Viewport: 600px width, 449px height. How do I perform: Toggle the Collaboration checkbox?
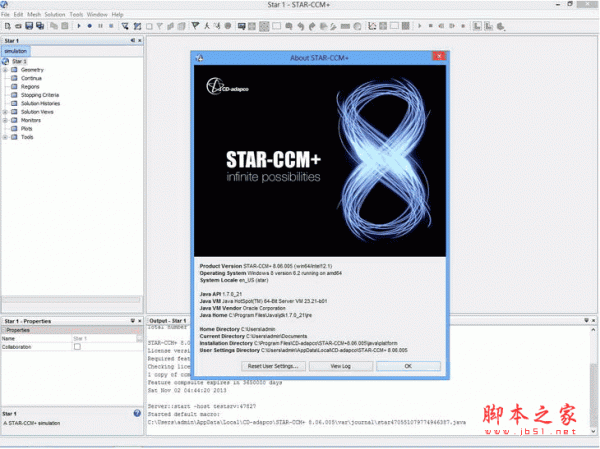click(x=77, y=347)
